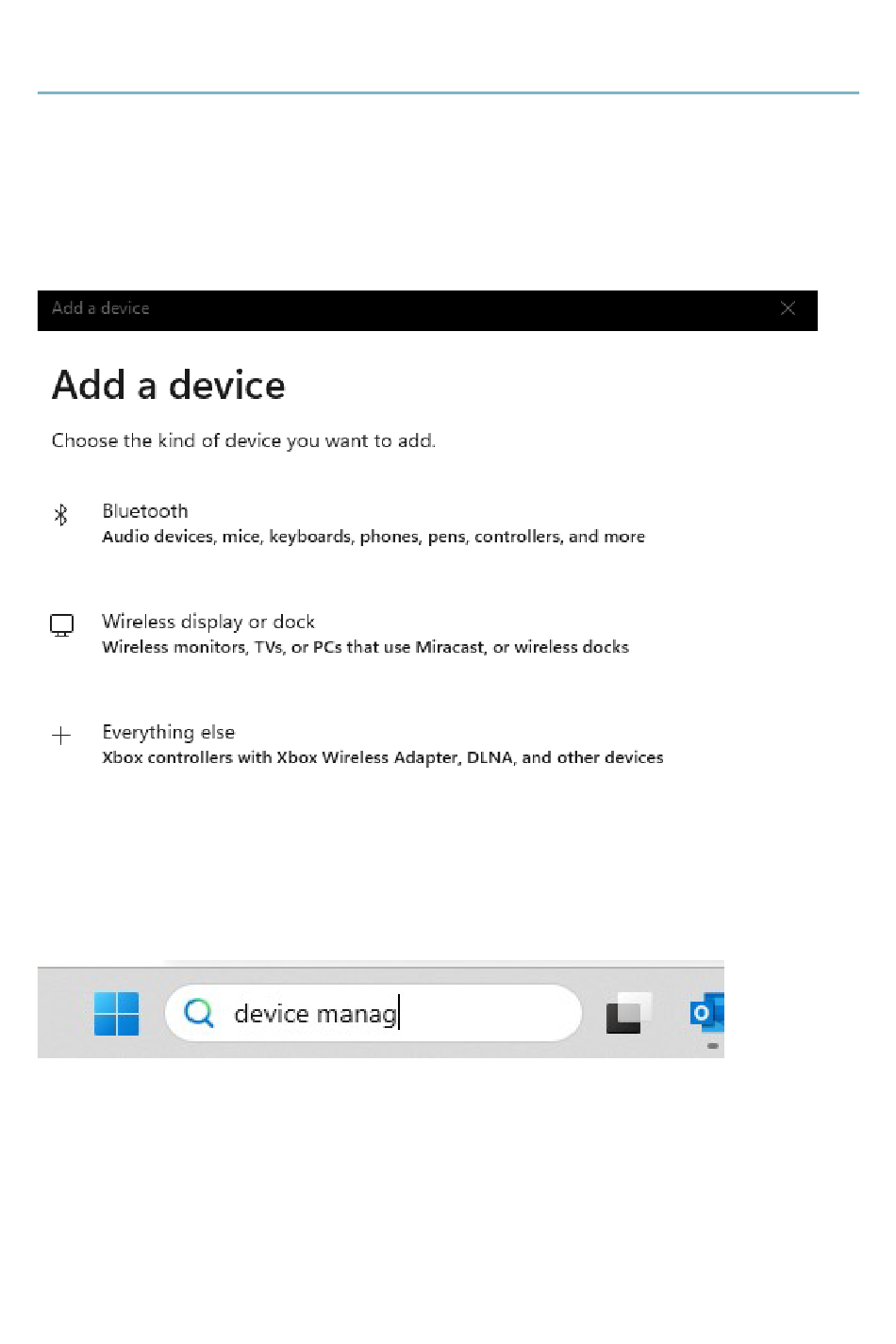Click the empty black title bar area
896x1344 pixels.
tap(462, 309)
